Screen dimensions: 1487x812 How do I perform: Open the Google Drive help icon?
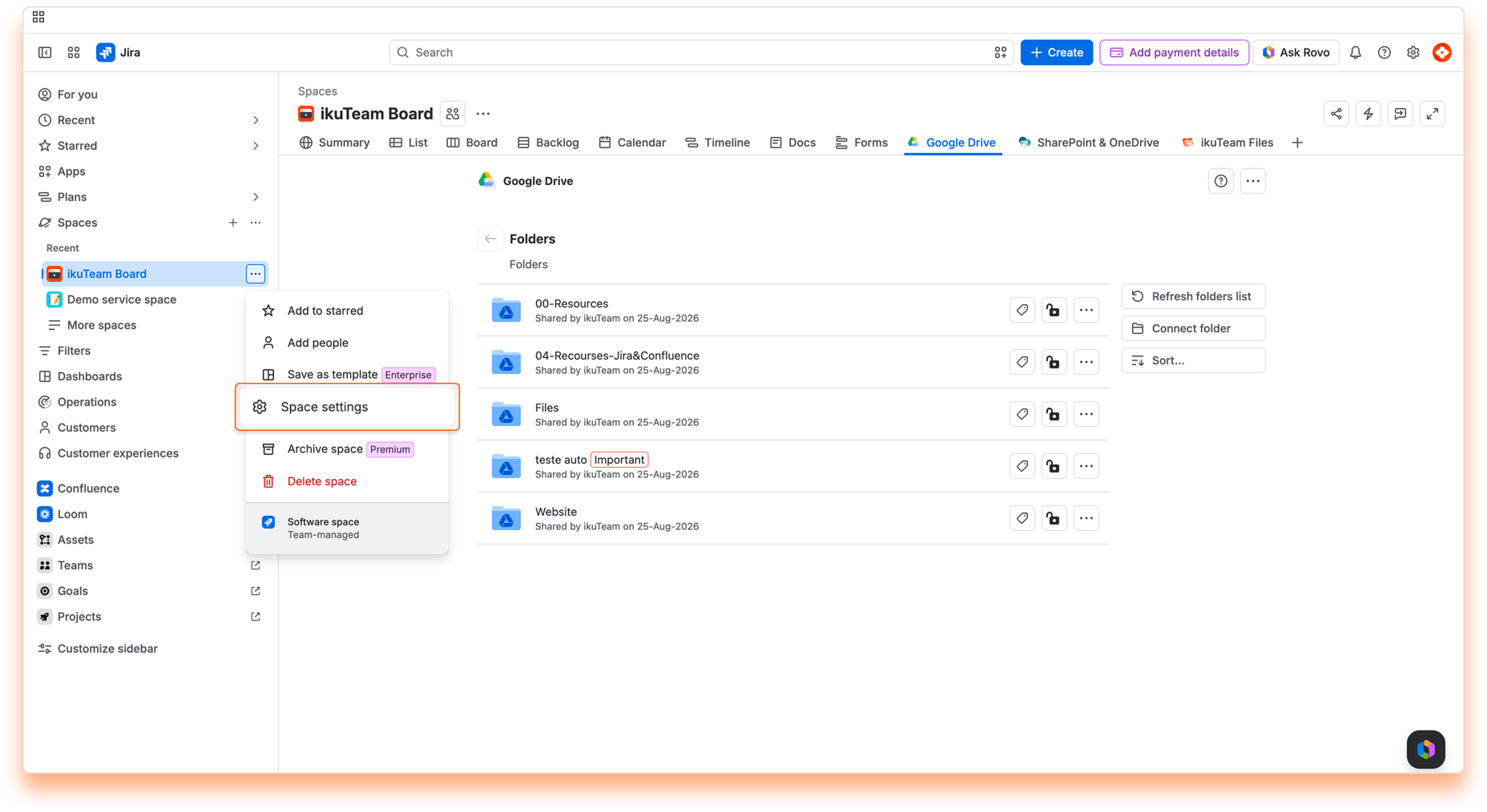click(x=1220, y=181)
